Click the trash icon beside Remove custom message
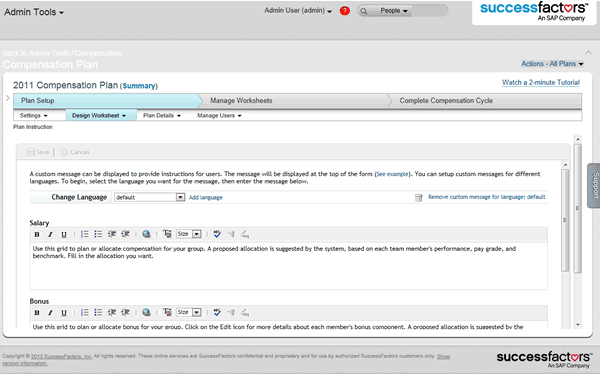The height and width of the screenshot is (374, 600). pyautogui.click(x=419, y=198)
